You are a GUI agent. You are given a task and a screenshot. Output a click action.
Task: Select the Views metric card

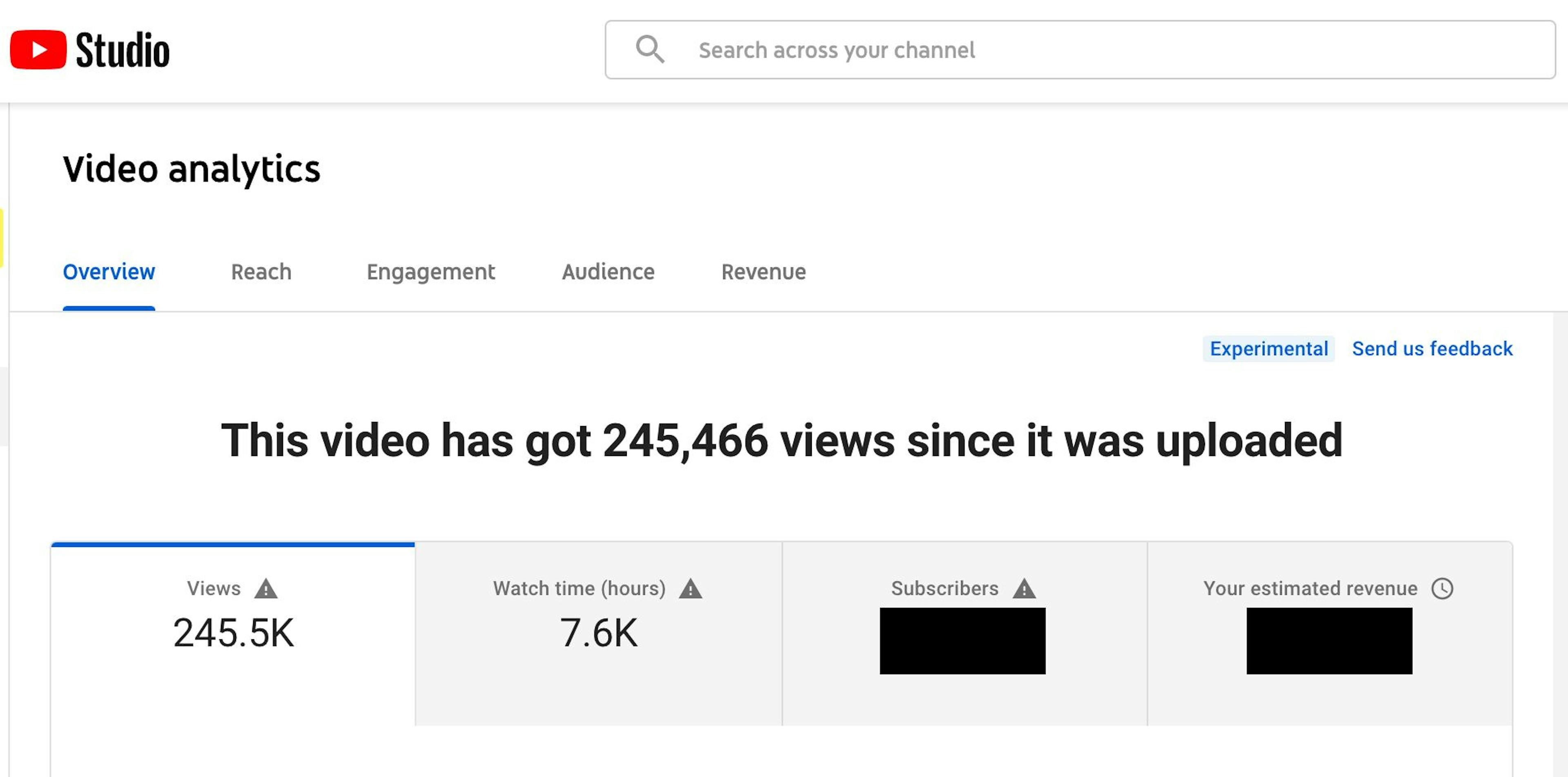[x=233, y=633]
